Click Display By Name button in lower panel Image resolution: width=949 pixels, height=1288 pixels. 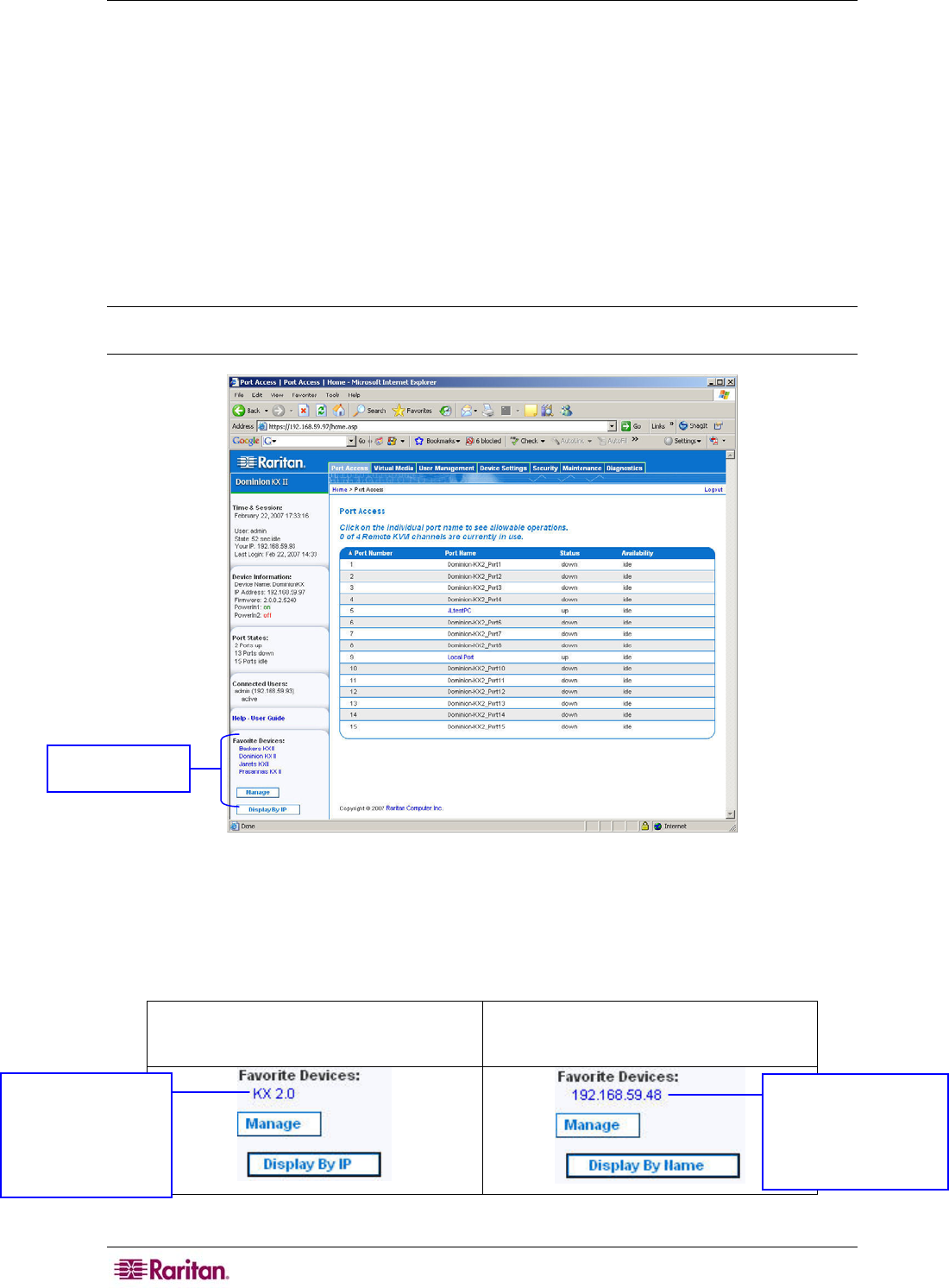653,1165
